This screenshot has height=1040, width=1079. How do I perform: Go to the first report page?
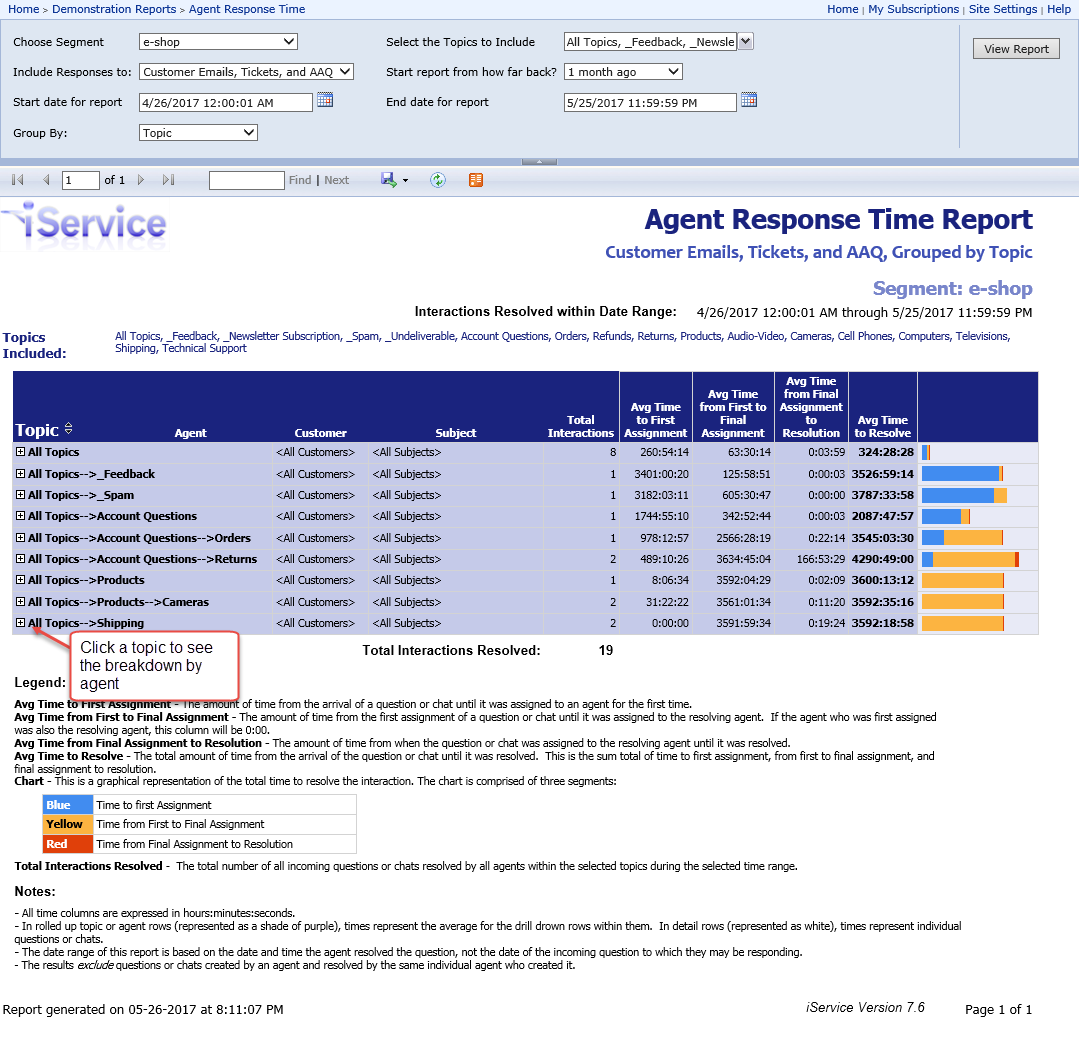pyautogui.click(x=17, y=180)
